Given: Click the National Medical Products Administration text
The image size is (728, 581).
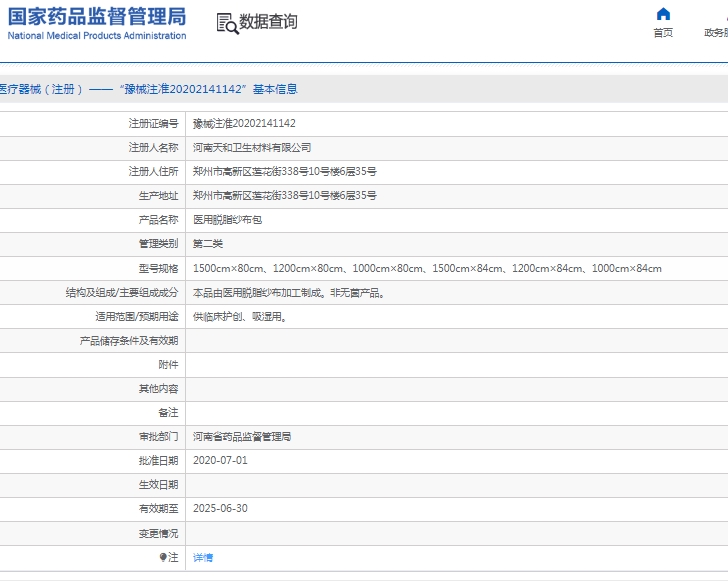Looking at the screenshot, I should 97,36.
